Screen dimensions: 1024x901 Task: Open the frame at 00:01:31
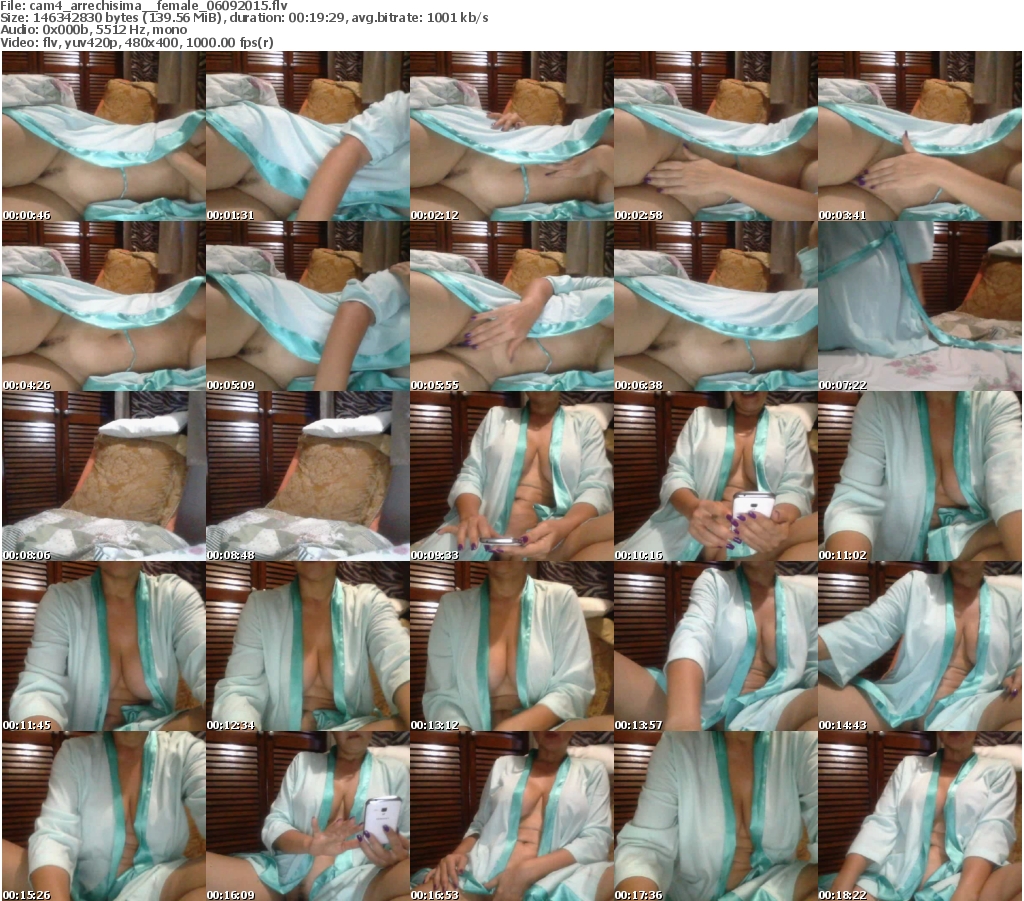[308, 136]
